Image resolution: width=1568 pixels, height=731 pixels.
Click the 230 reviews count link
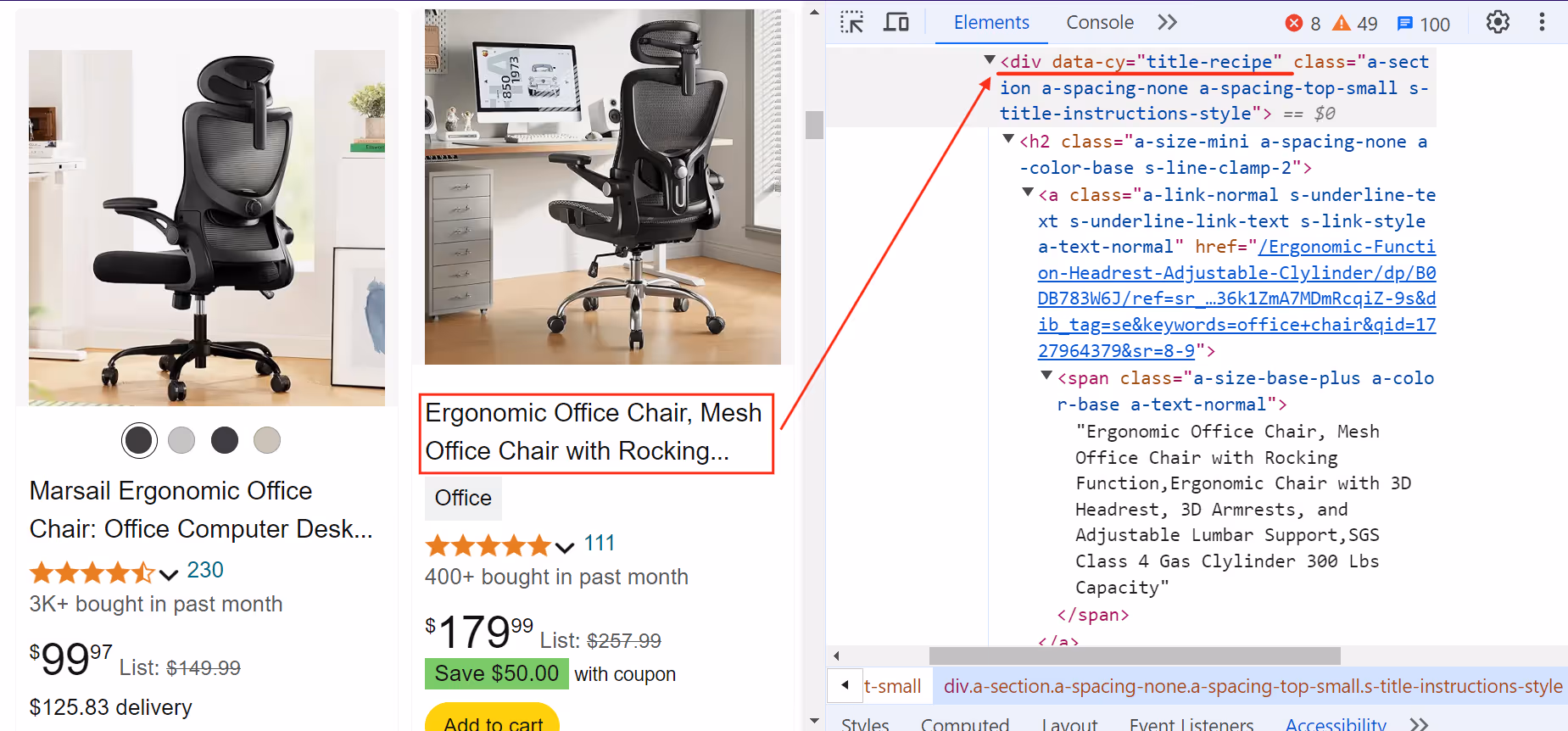coord(205,570)
